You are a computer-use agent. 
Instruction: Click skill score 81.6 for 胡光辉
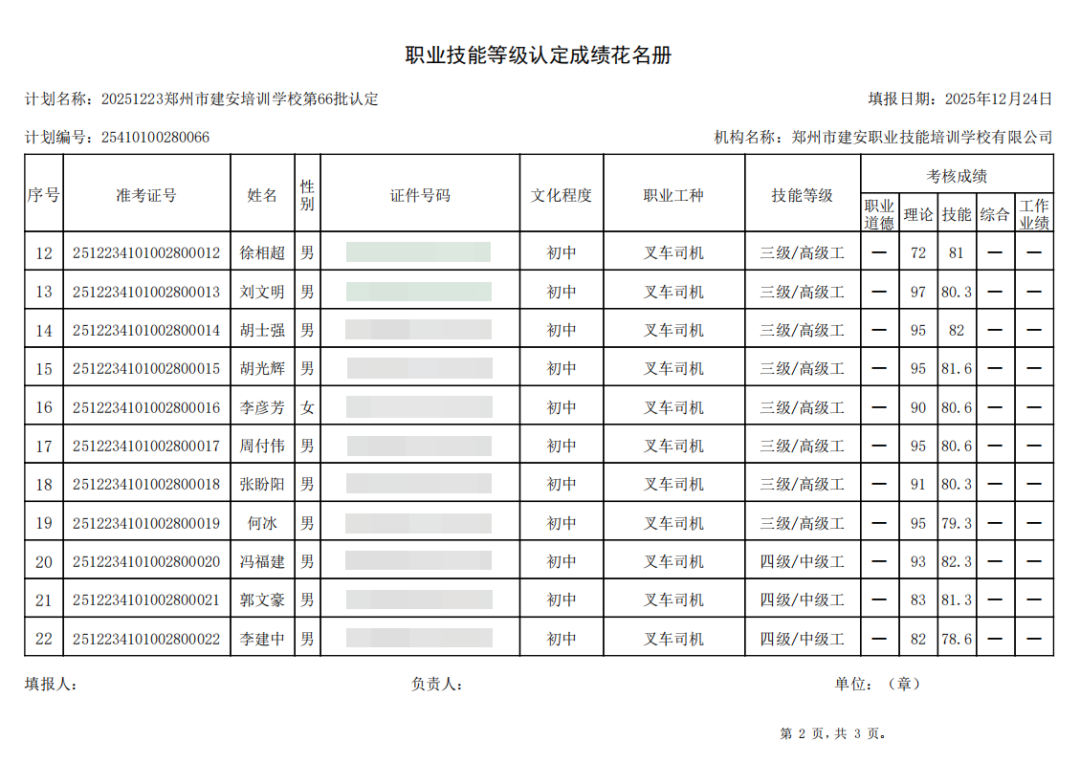pos(957,368)
